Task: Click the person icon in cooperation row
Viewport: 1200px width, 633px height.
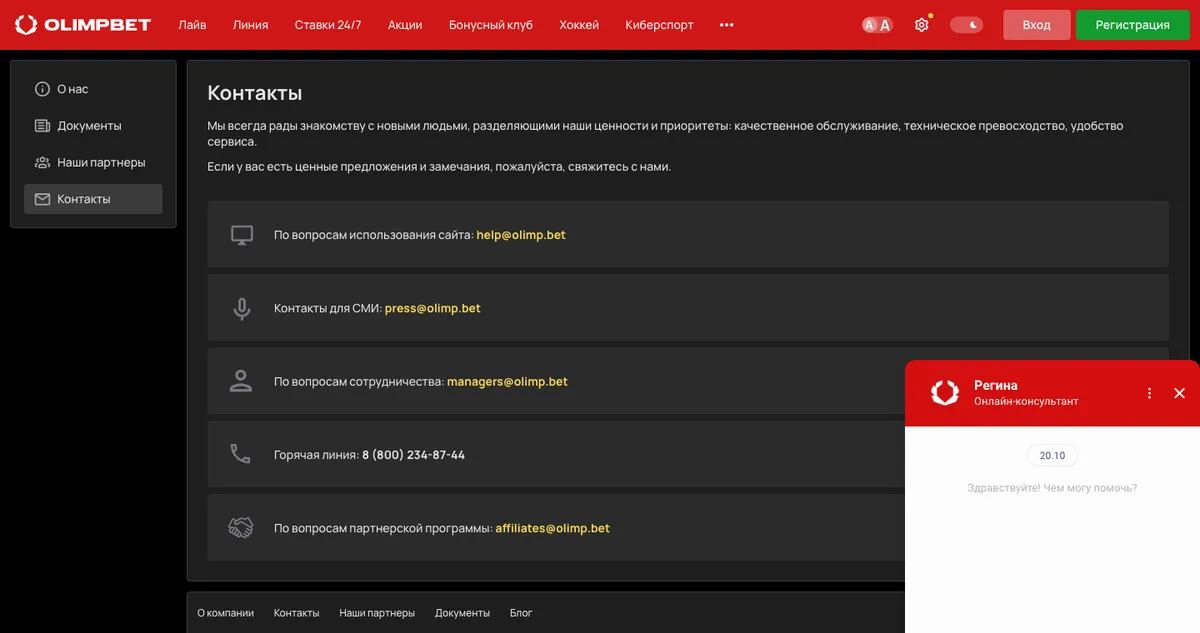Action: click(241, 381)
